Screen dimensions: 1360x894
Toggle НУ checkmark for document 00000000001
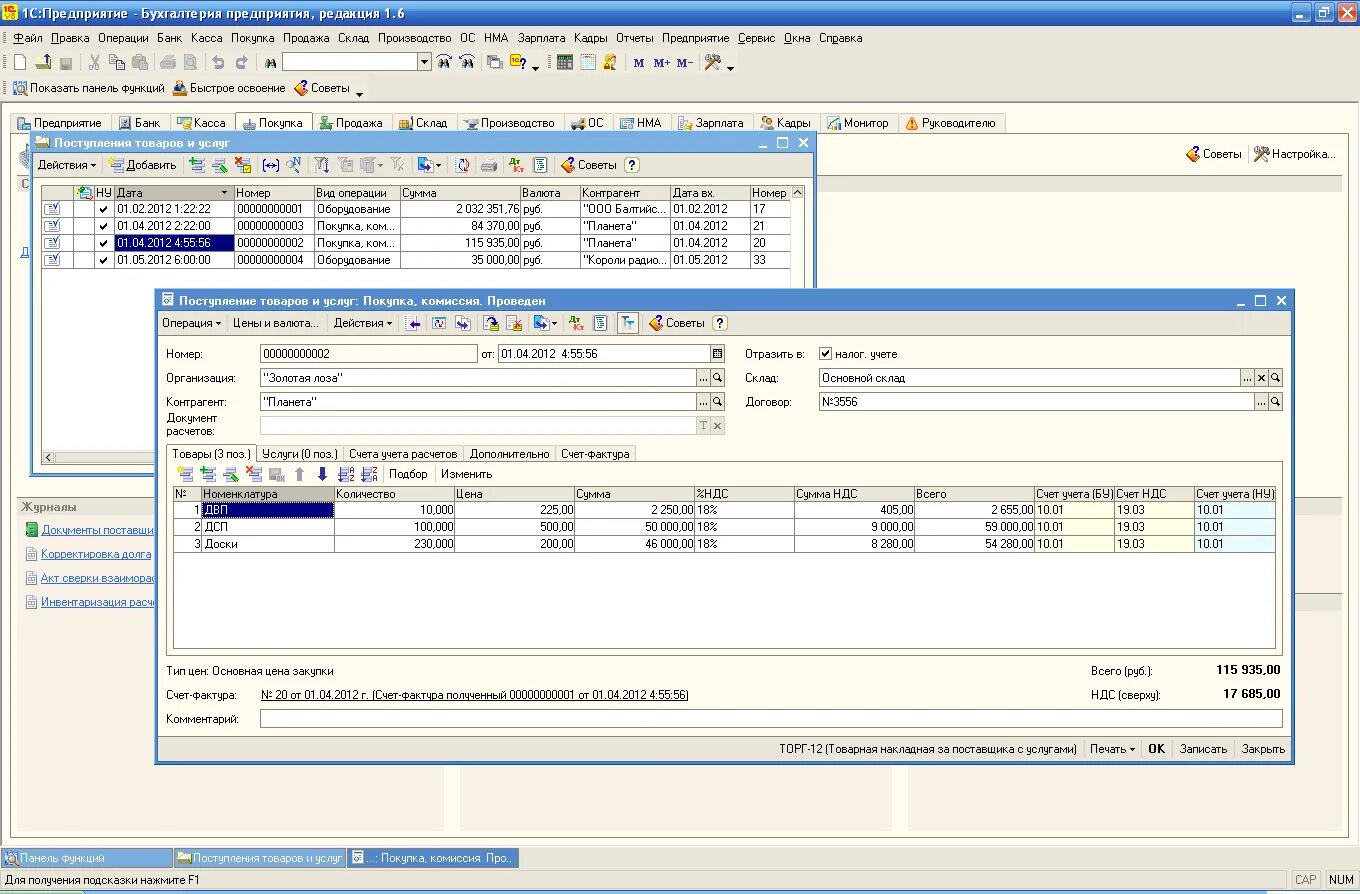[x=103, y=209]
